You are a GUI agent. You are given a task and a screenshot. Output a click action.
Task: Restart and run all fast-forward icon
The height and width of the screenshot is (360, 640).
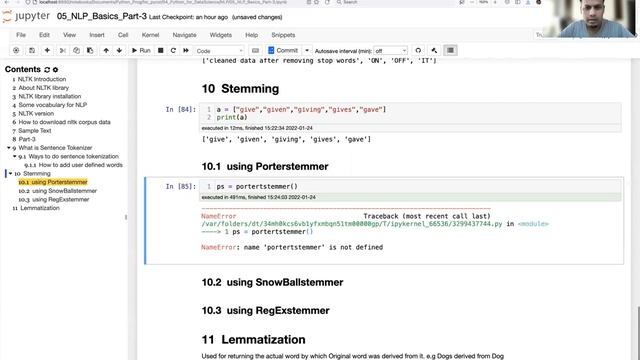186,50
